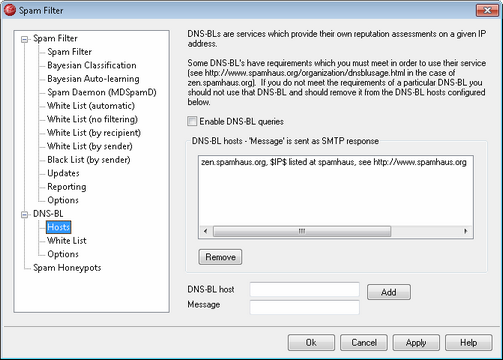The image size is (503, 360).
Task: Collapse the Spam Filter tree node
Action: point(24,39)
